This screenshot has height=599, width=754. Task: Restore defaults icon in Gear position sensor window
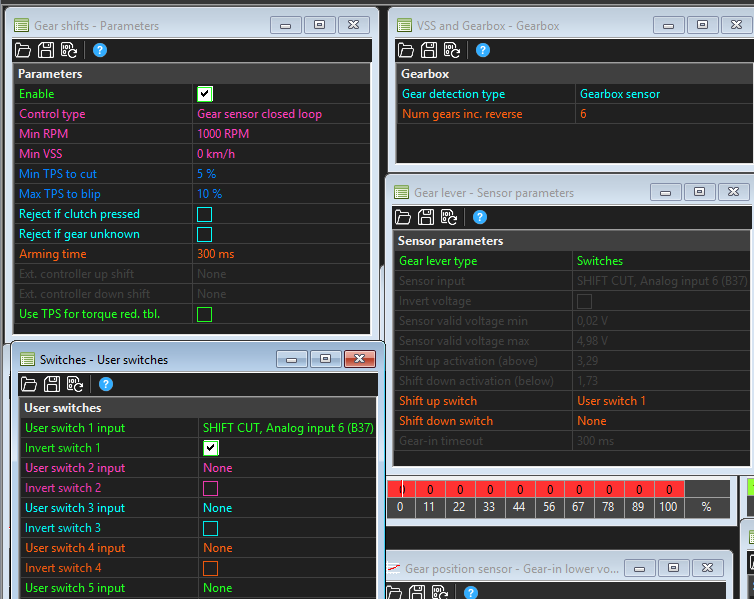pos(440,592)
